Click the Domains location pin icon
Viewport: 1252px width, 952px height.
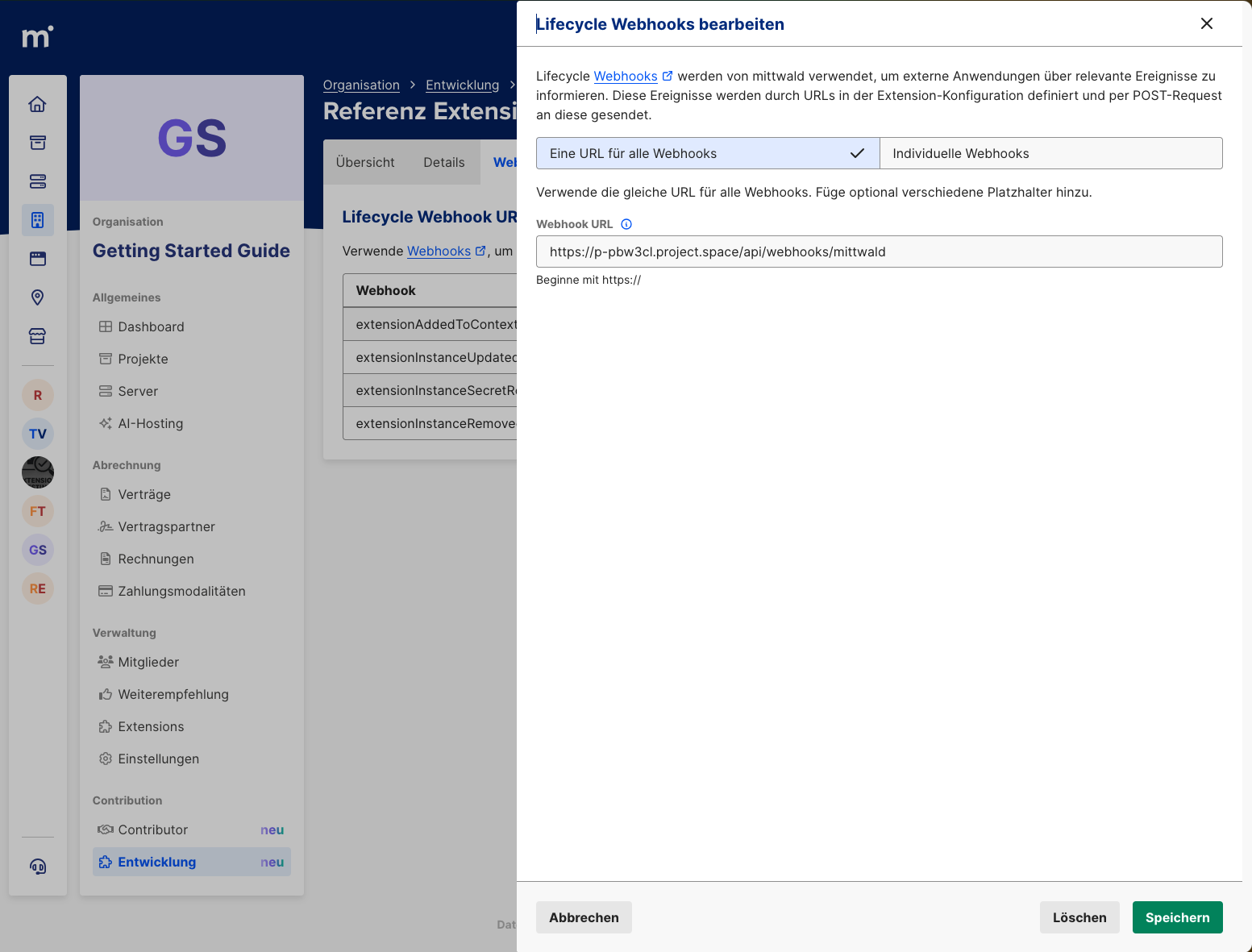coord(37,297)
